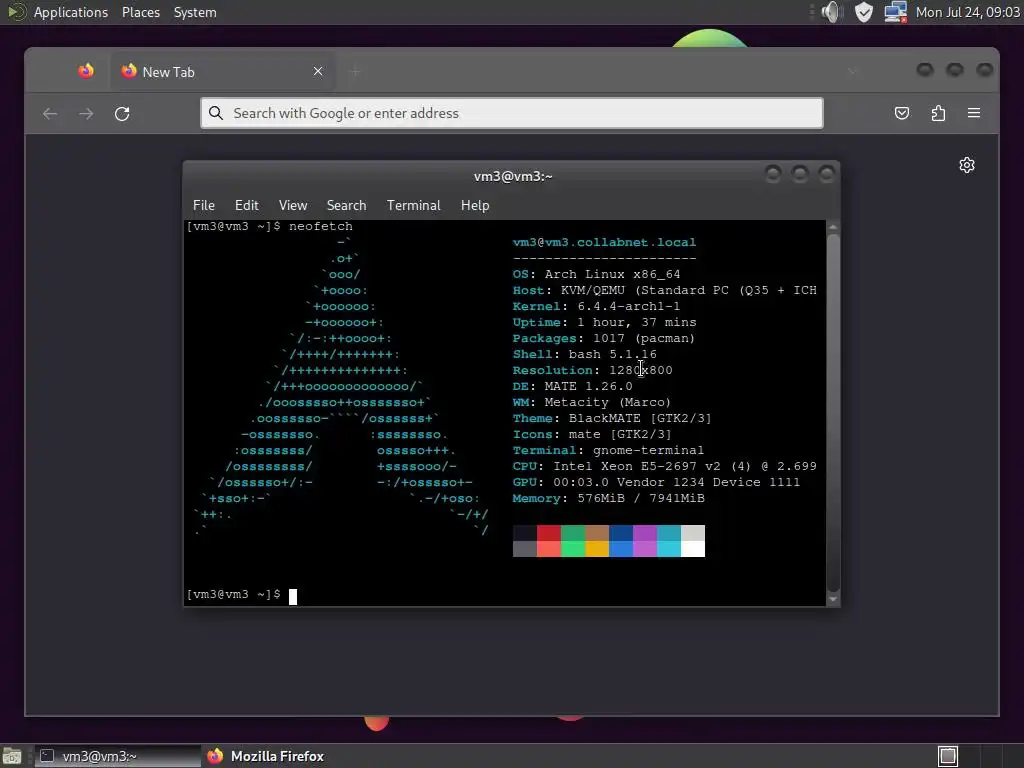The image size is (1024, 768).
Task: Open the terminal Help menu
Action: pos(475,205)
